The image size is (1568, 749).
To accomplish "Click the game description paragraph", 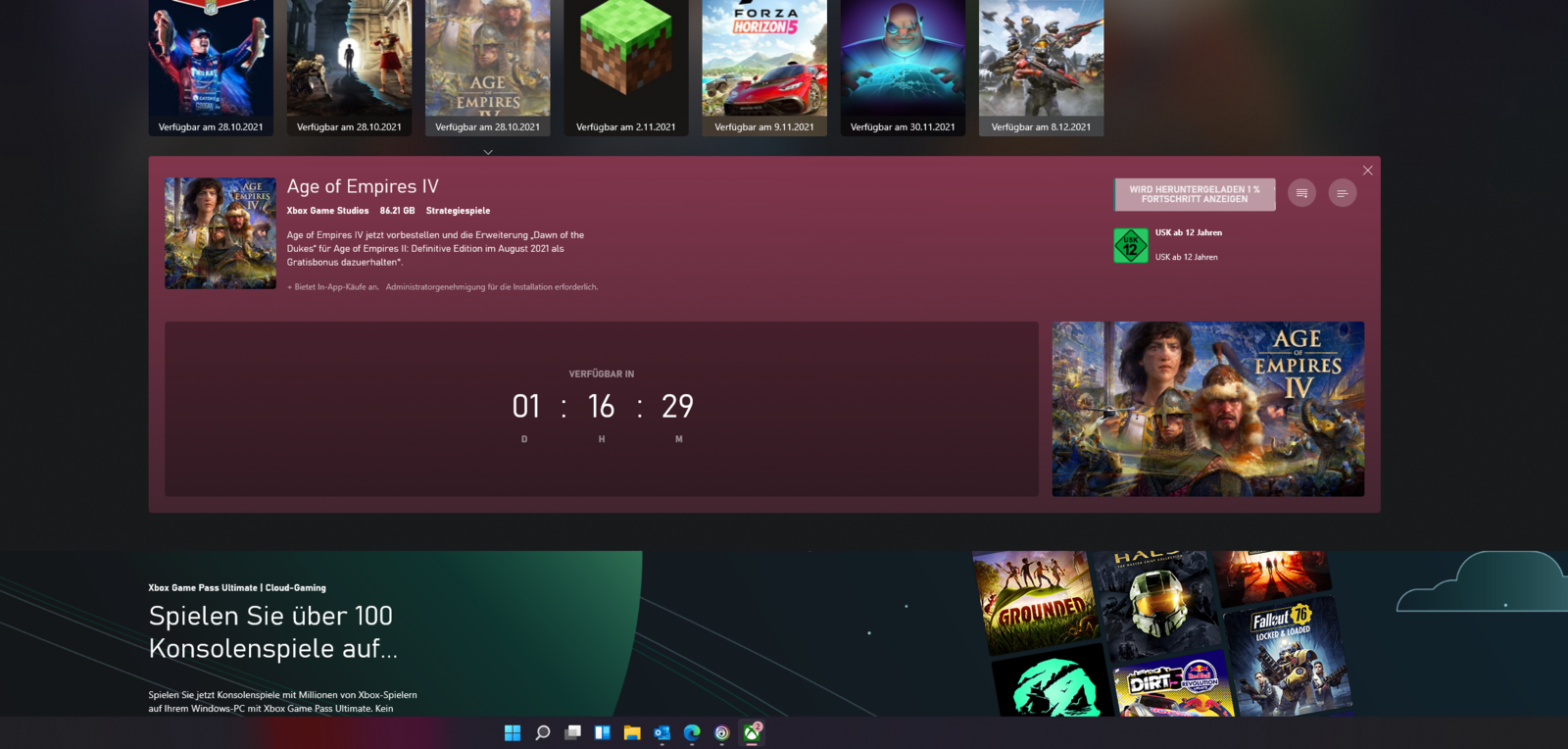I will pyautogui.click(x=435, y=248).
